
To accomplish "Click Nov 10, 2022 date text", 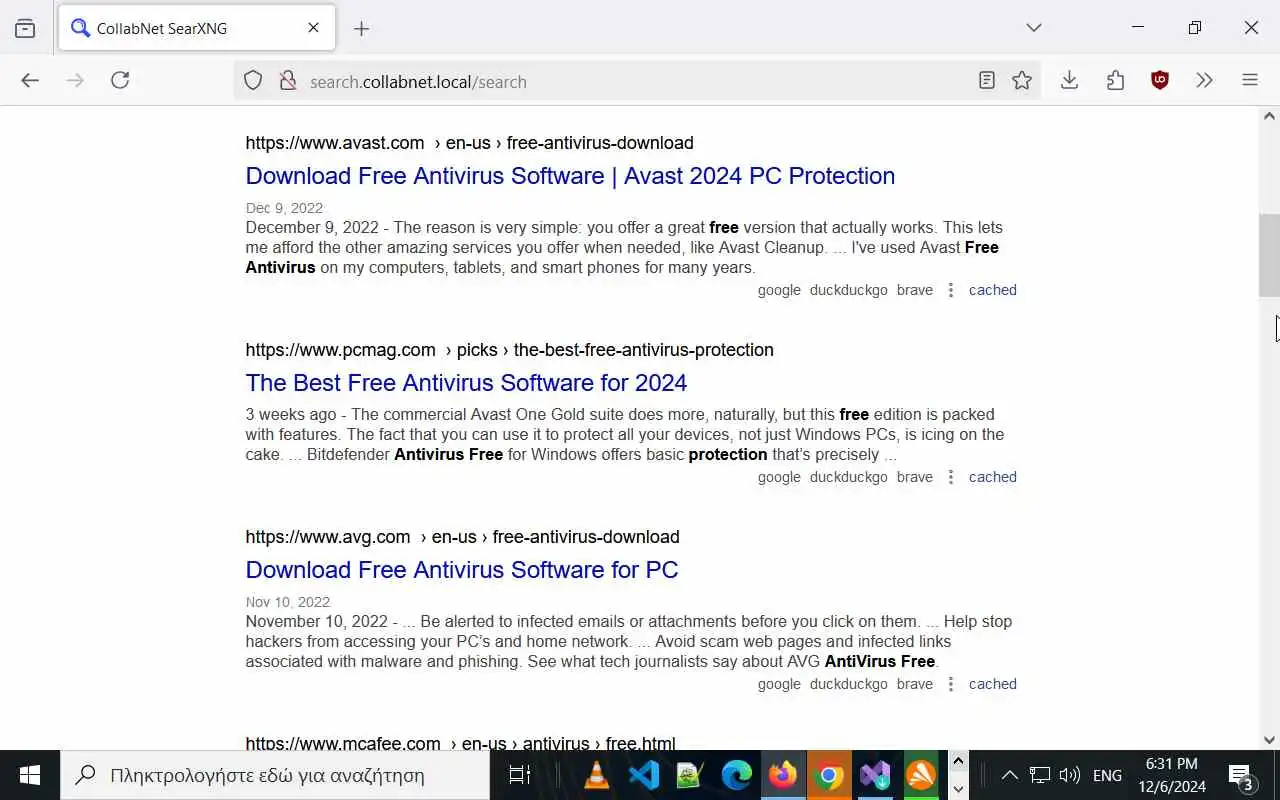I will coord(288,602).
